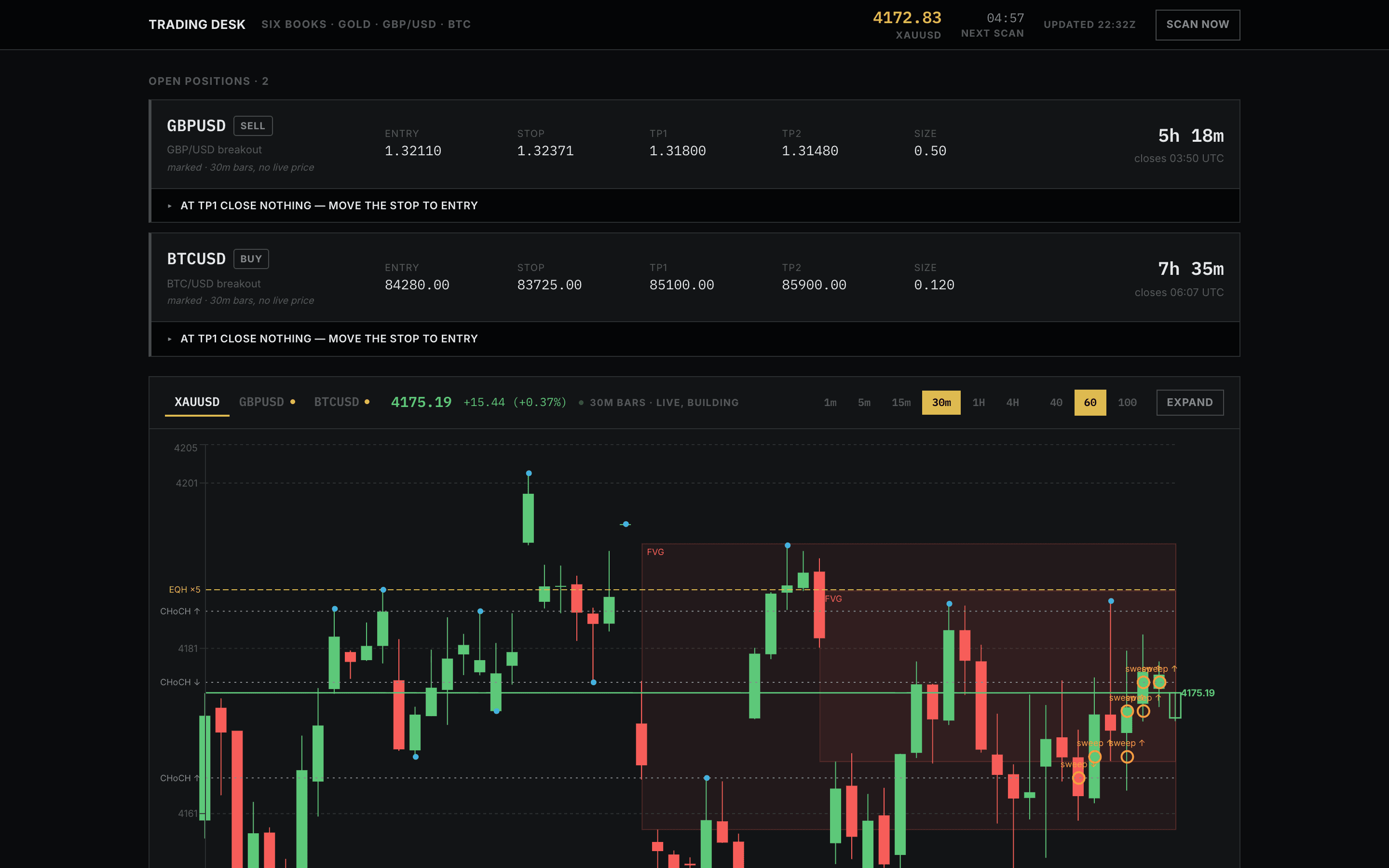Expand the BTCUSD TP1 instruction row
Viewport: 1389px width, 868px height.
tap(695, 339)
